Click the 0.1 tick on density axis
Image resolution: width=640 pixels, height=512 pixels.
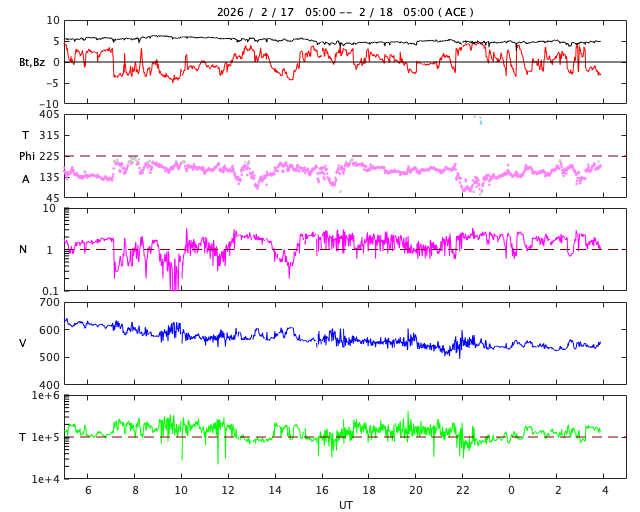click(x=49, y=290)
